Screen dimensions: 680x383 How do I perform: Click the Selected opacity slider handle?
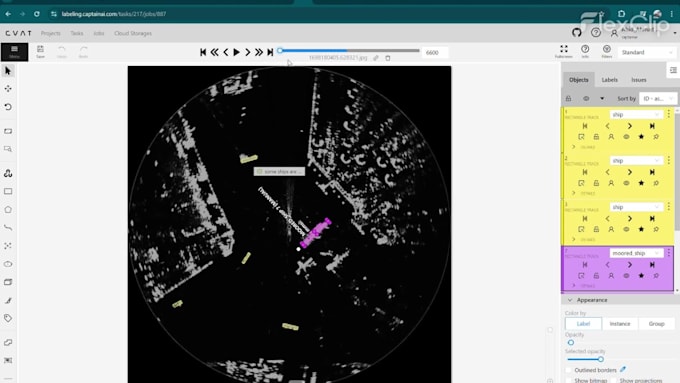coord(601,359)
